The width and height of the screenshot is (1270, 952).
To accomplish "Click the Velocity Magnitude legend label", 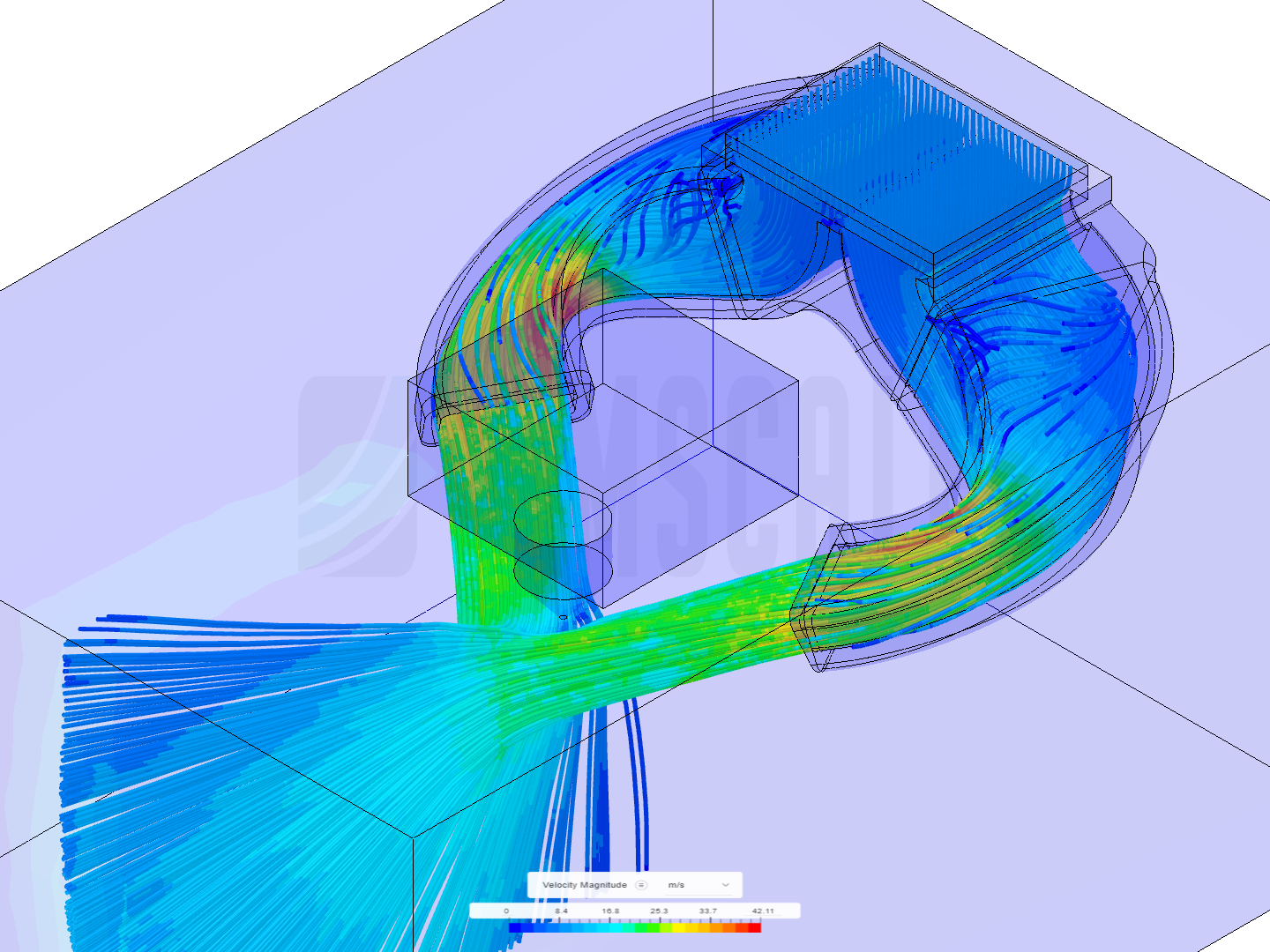I will point(585,885).
